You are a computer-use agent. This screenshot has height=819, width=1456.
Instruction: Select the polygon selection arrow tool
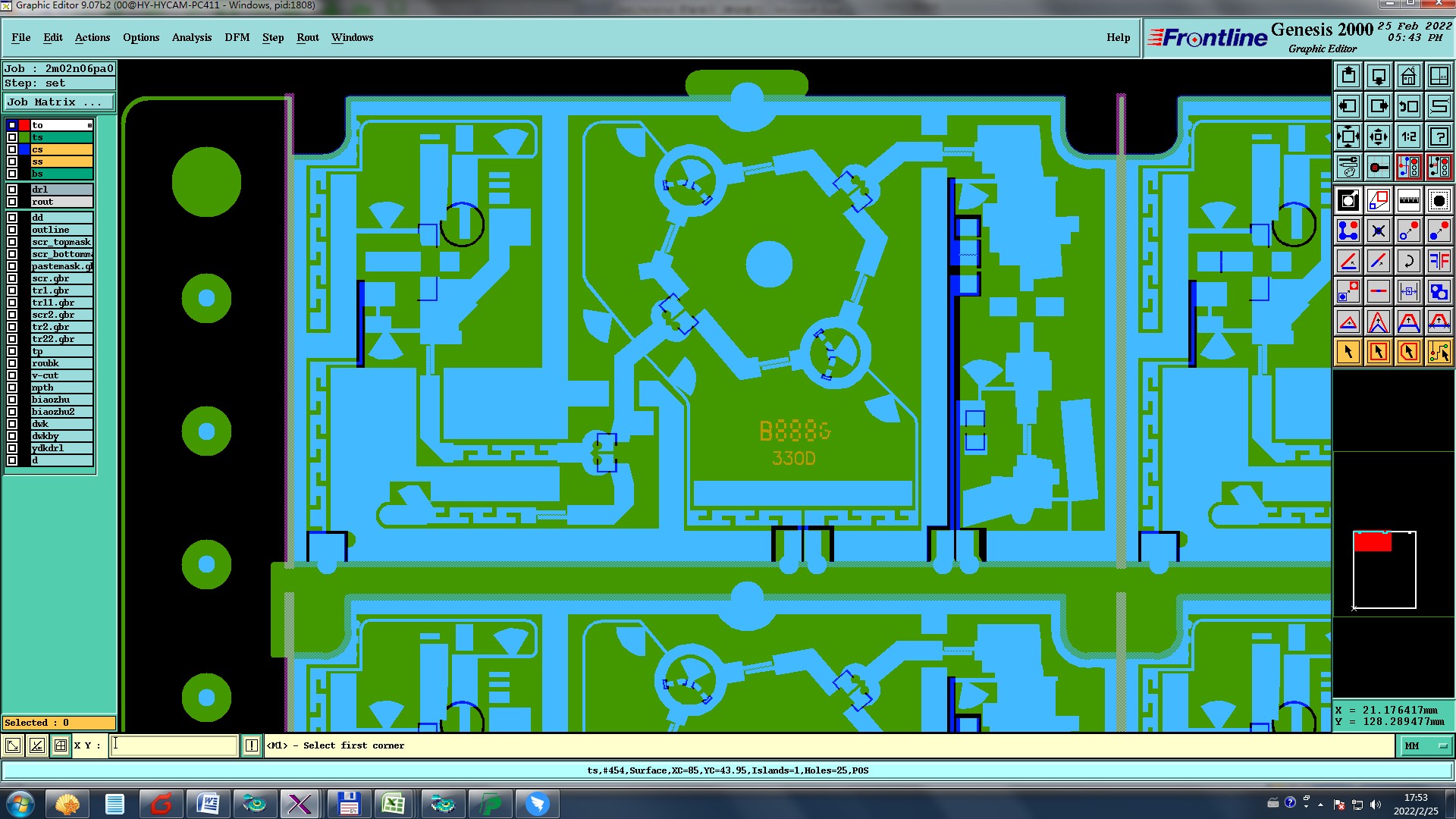pos(1408,352)
